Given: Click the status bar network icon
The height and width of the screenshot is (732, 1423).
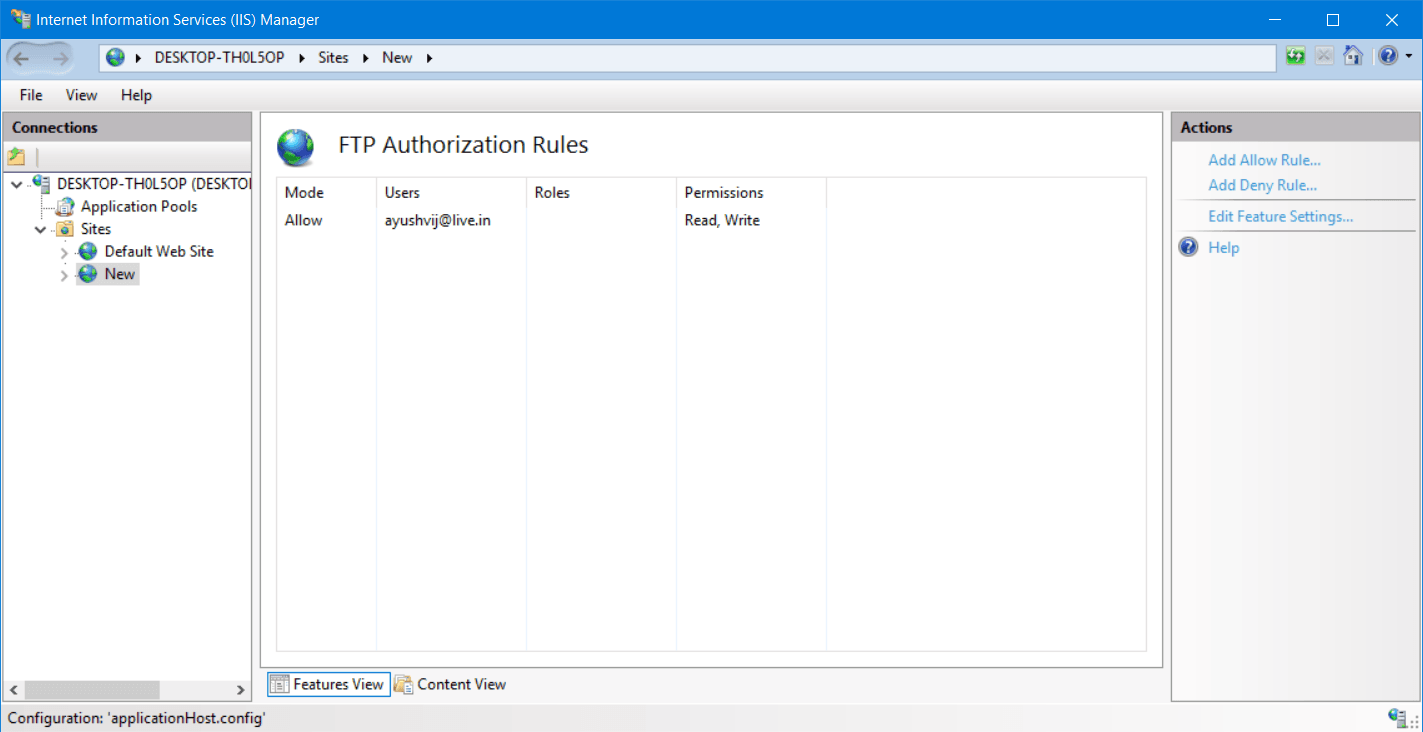Looking at the screenshot, I should [1399, 717].
